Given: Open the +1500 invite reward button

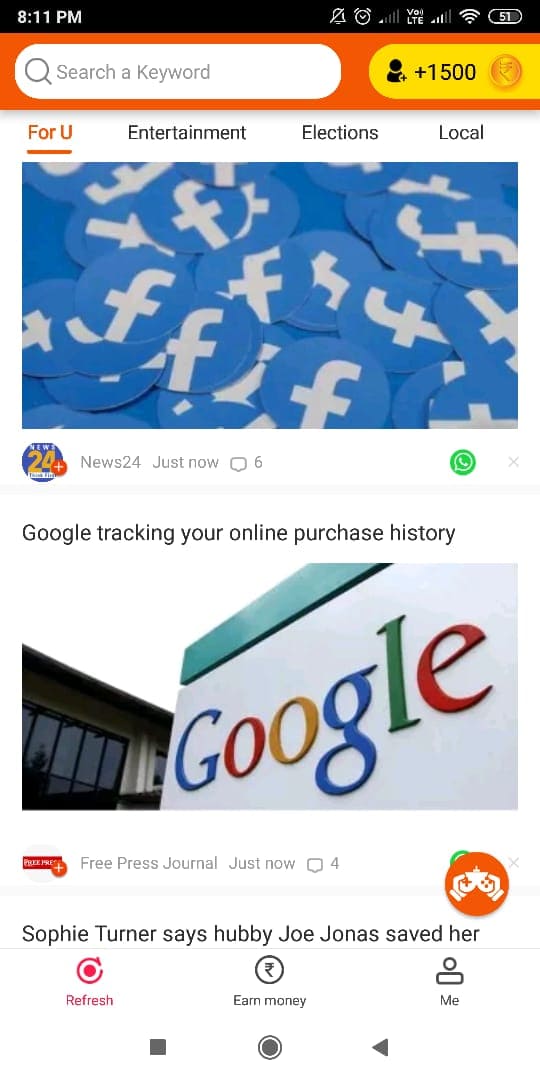Looking at the screenshot, I should [x=455, y=72].
